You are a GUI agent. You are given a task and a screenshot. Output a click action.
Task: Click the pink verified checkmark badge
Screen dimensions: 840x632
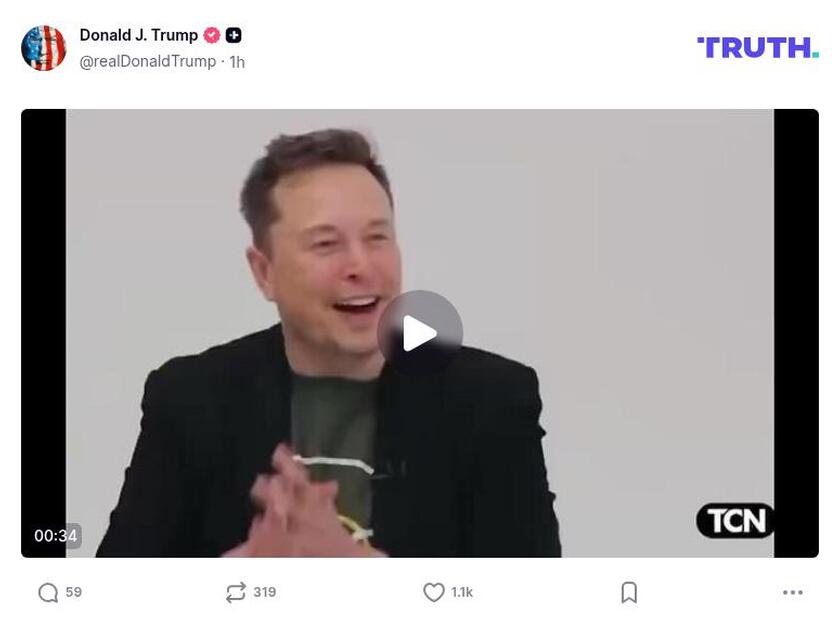pyautogui.click(x=212, y=35)
